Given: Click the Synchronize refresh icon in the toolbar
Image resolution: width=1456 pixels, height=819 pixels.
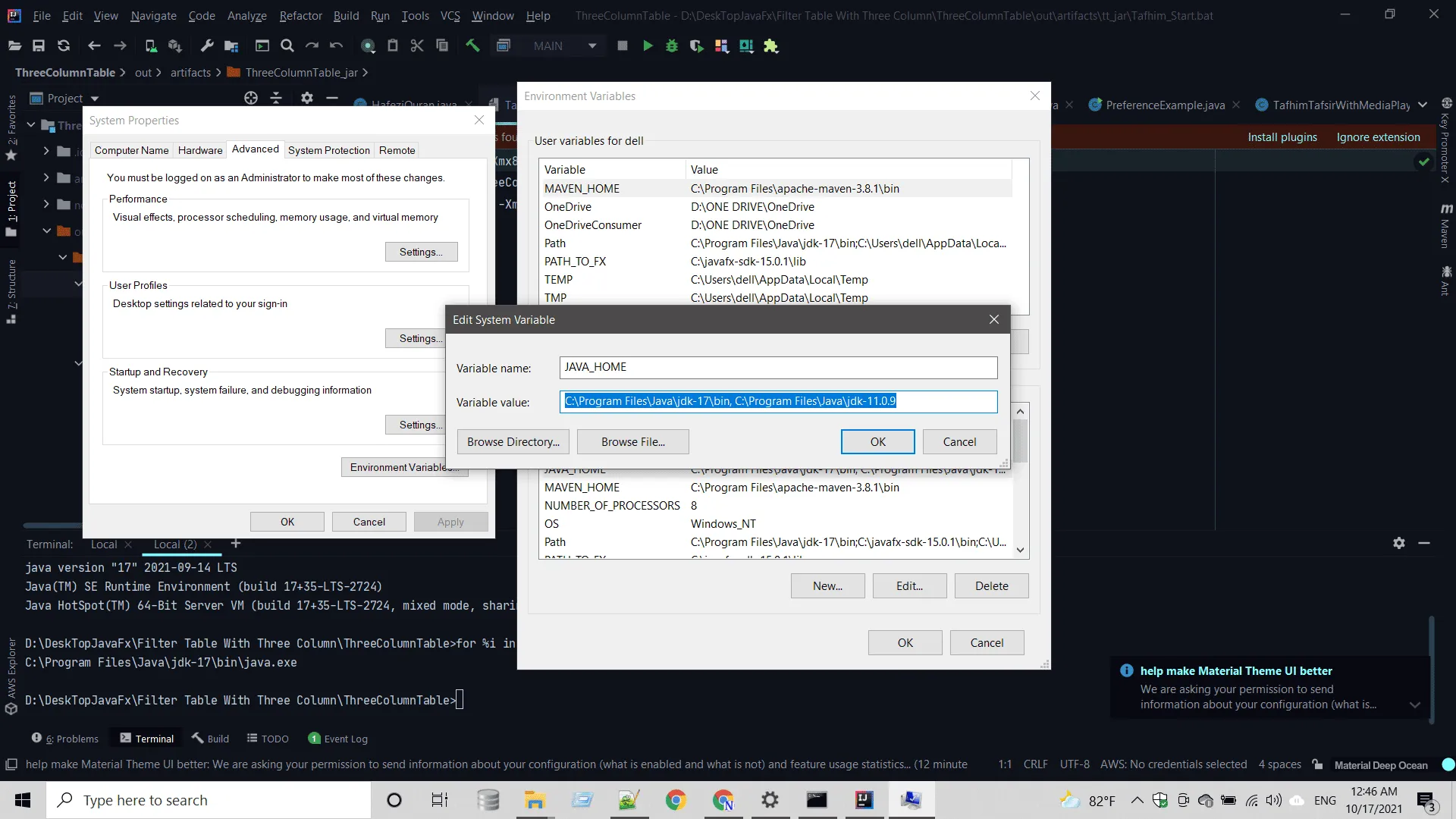Looking at the screenshot, I should 64,46.
